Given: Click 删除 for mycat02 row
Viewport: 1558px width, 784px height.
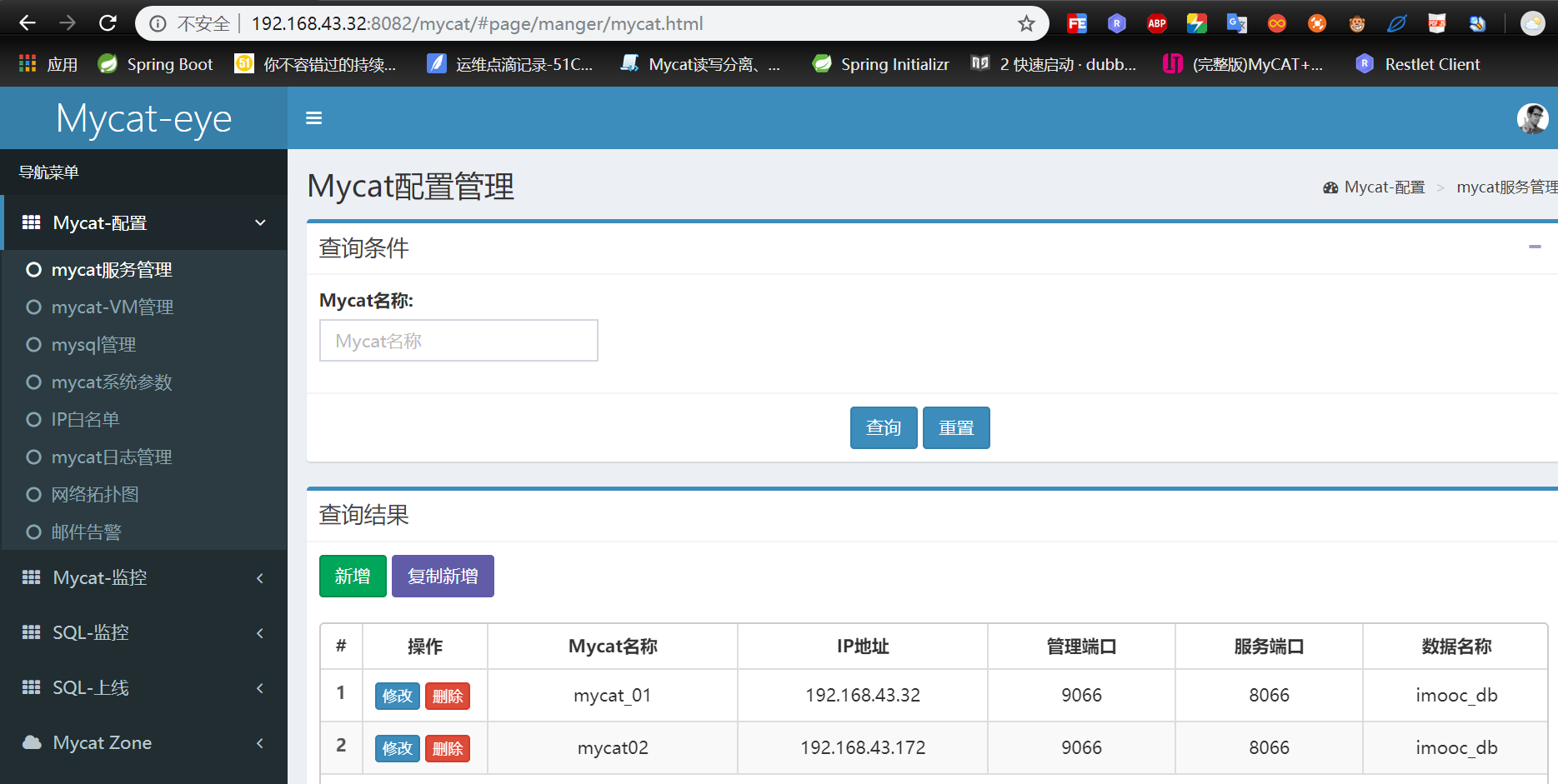Looking at the screenshot, I should pos(448,748).
